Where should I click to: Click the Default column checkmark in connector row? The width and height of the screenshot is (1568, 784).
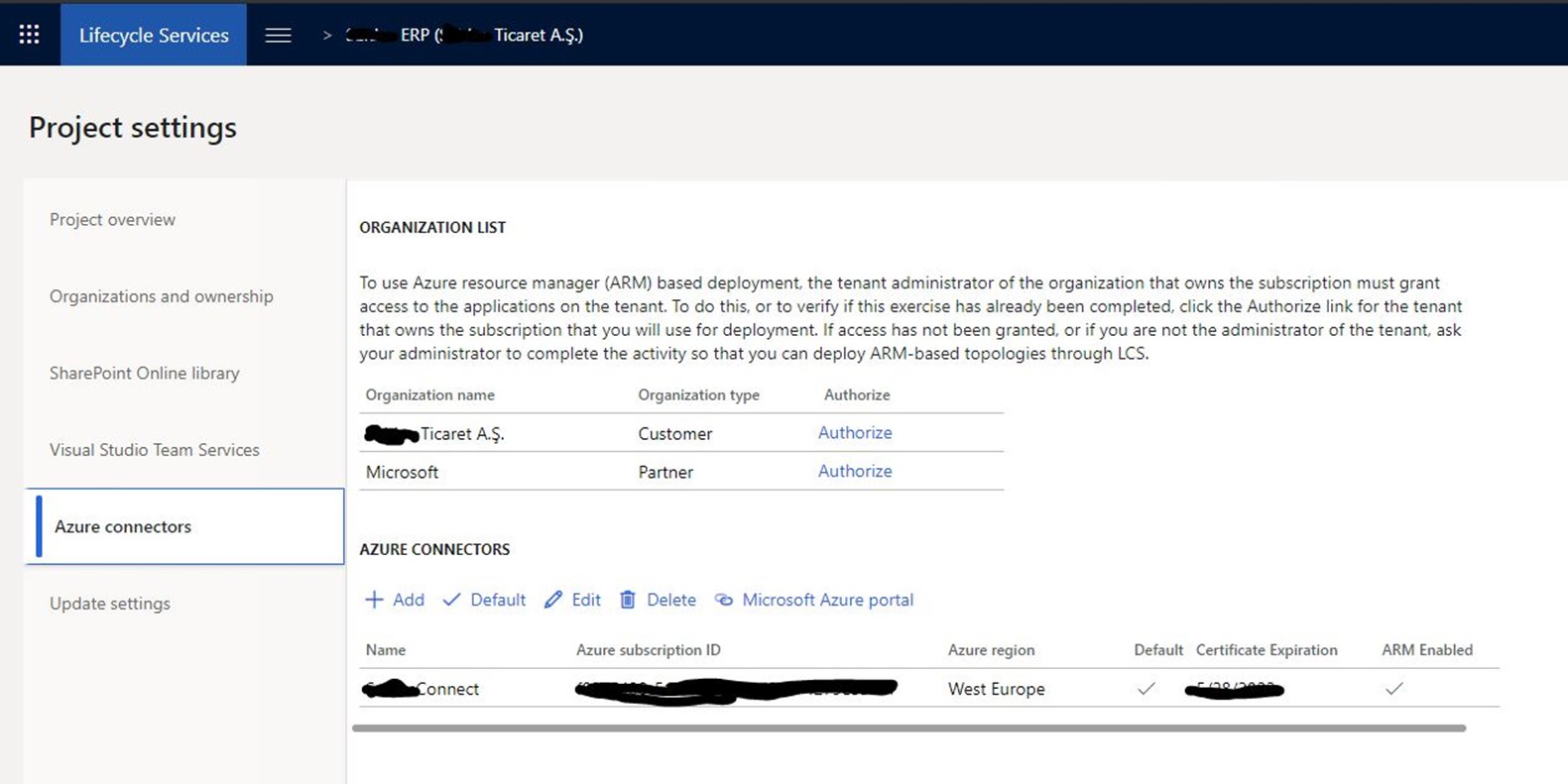1146,688
